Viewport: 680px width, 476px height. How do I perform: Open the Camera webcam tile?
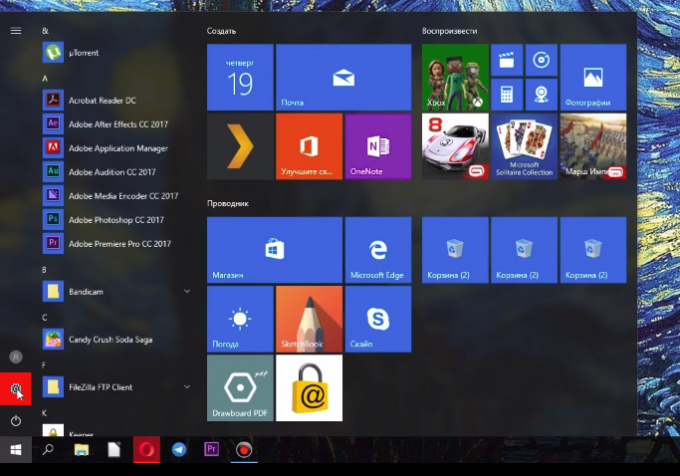point(541,94)
